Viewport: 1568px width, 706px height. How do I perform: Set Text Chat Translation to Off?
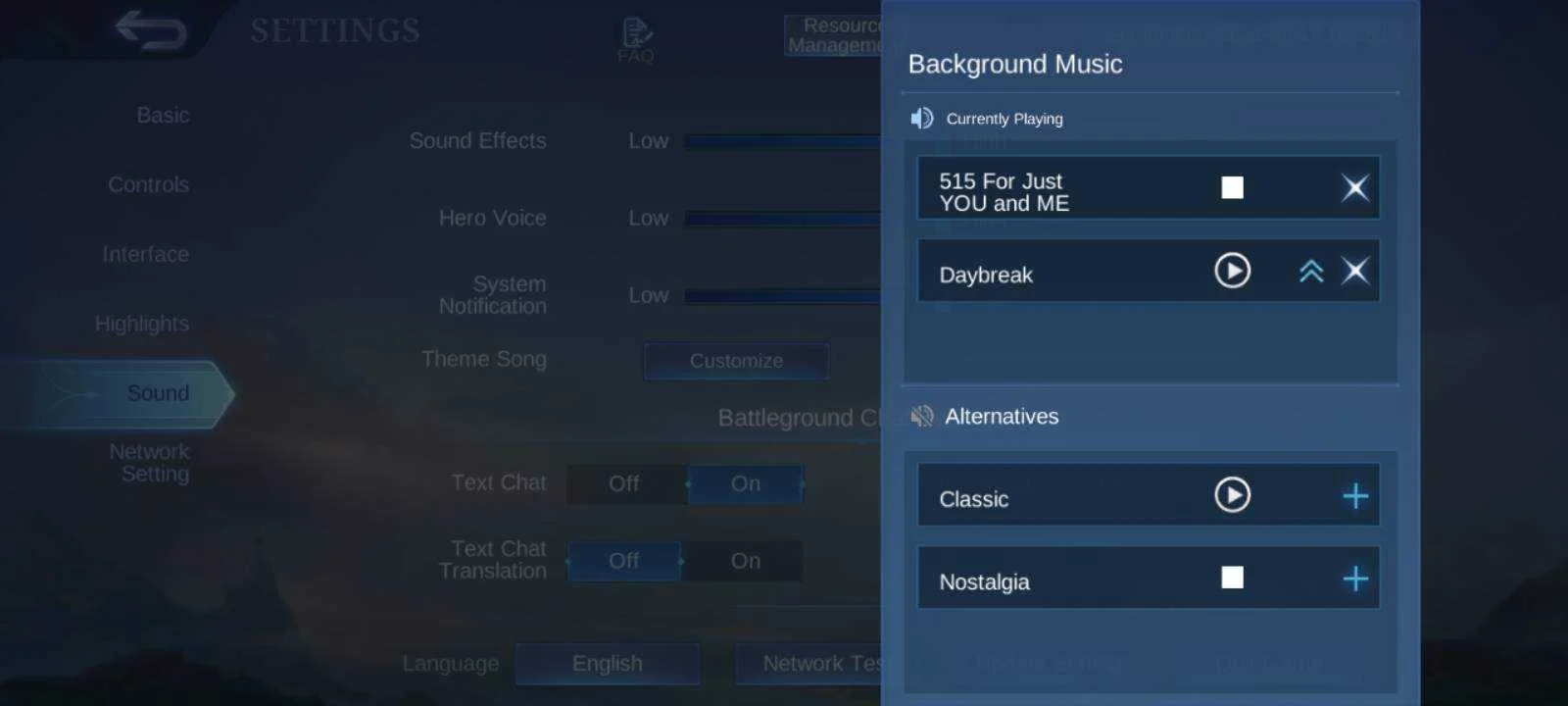point(624,562)
